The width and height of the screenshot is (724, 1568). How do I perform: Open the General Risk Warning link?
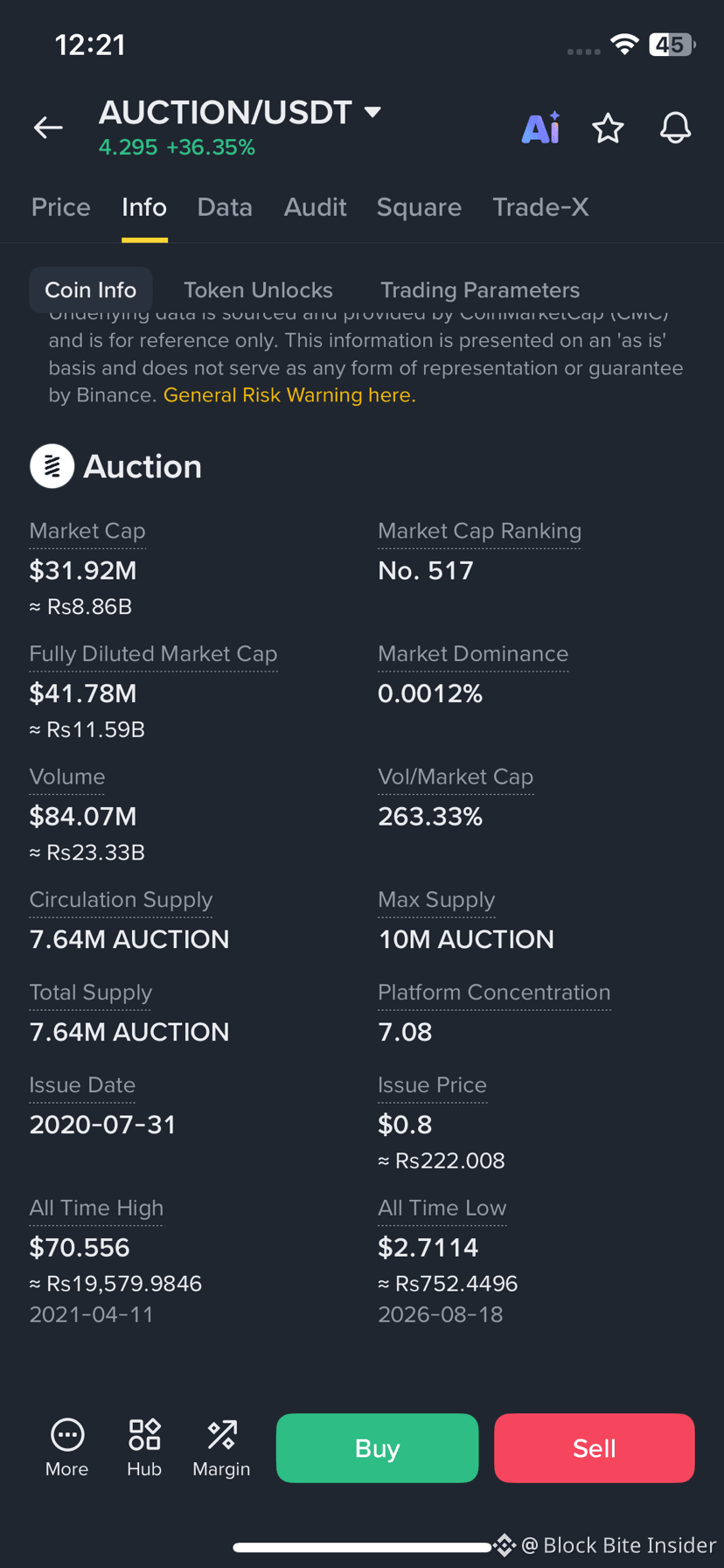289,395
